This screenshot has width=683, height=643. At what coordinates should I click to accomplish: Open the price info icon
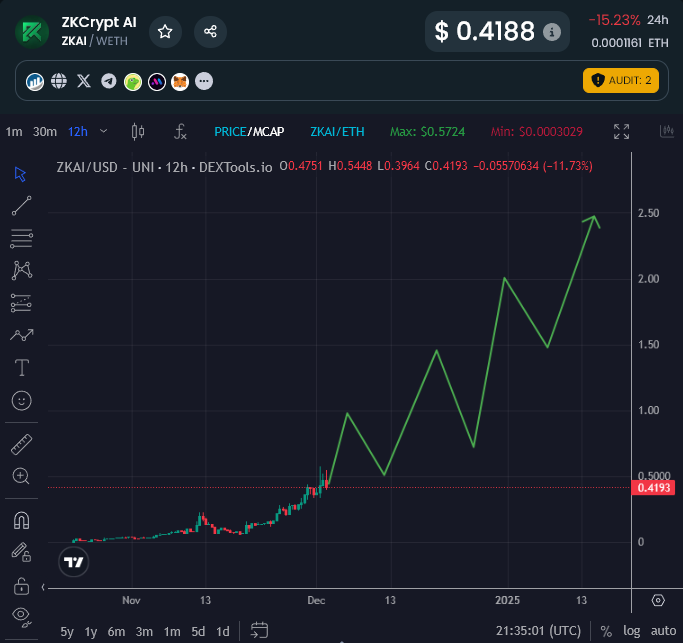coord(552,32)
